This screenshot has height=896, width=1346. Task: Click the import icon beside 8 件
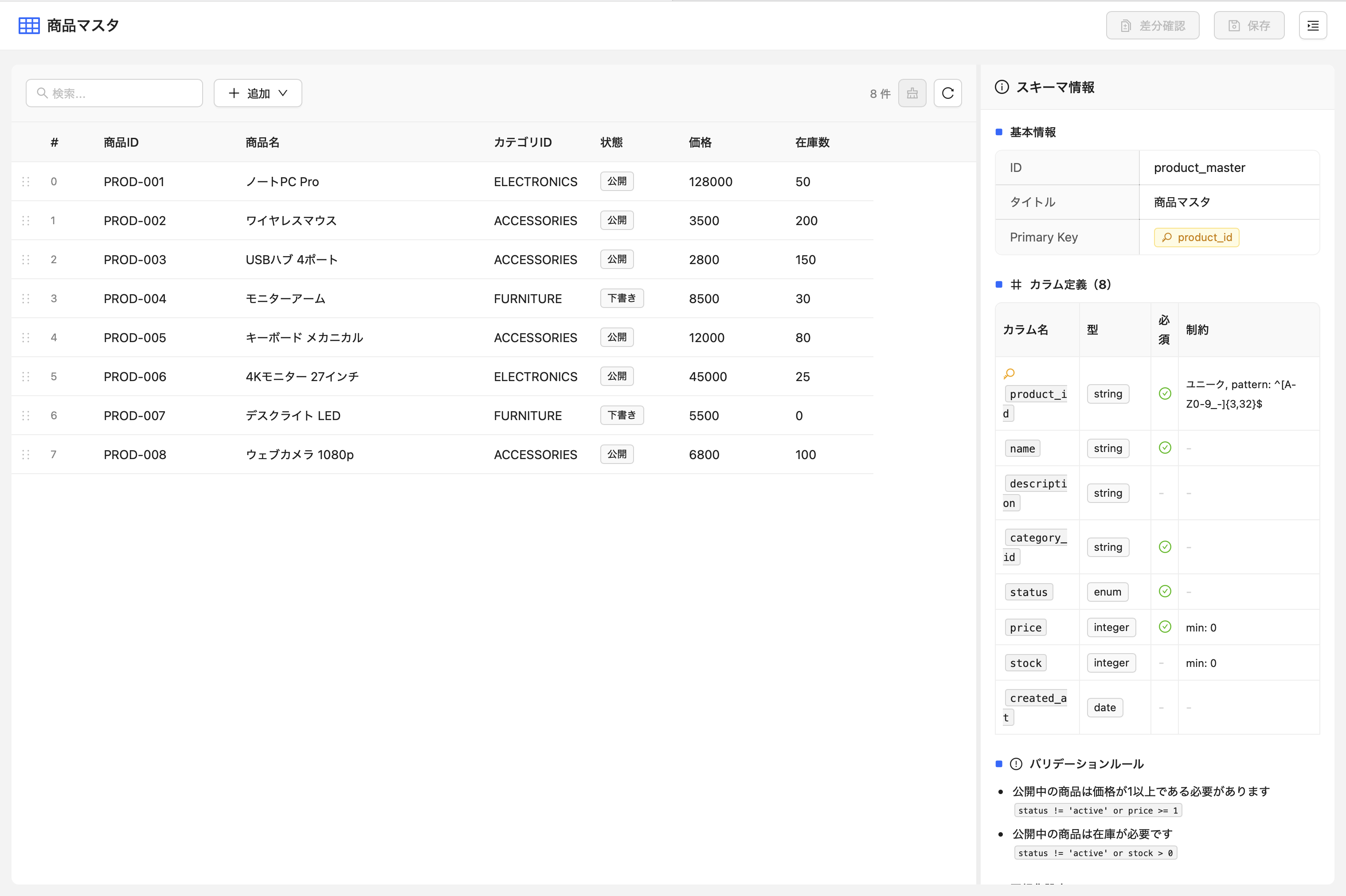[912, 93]
